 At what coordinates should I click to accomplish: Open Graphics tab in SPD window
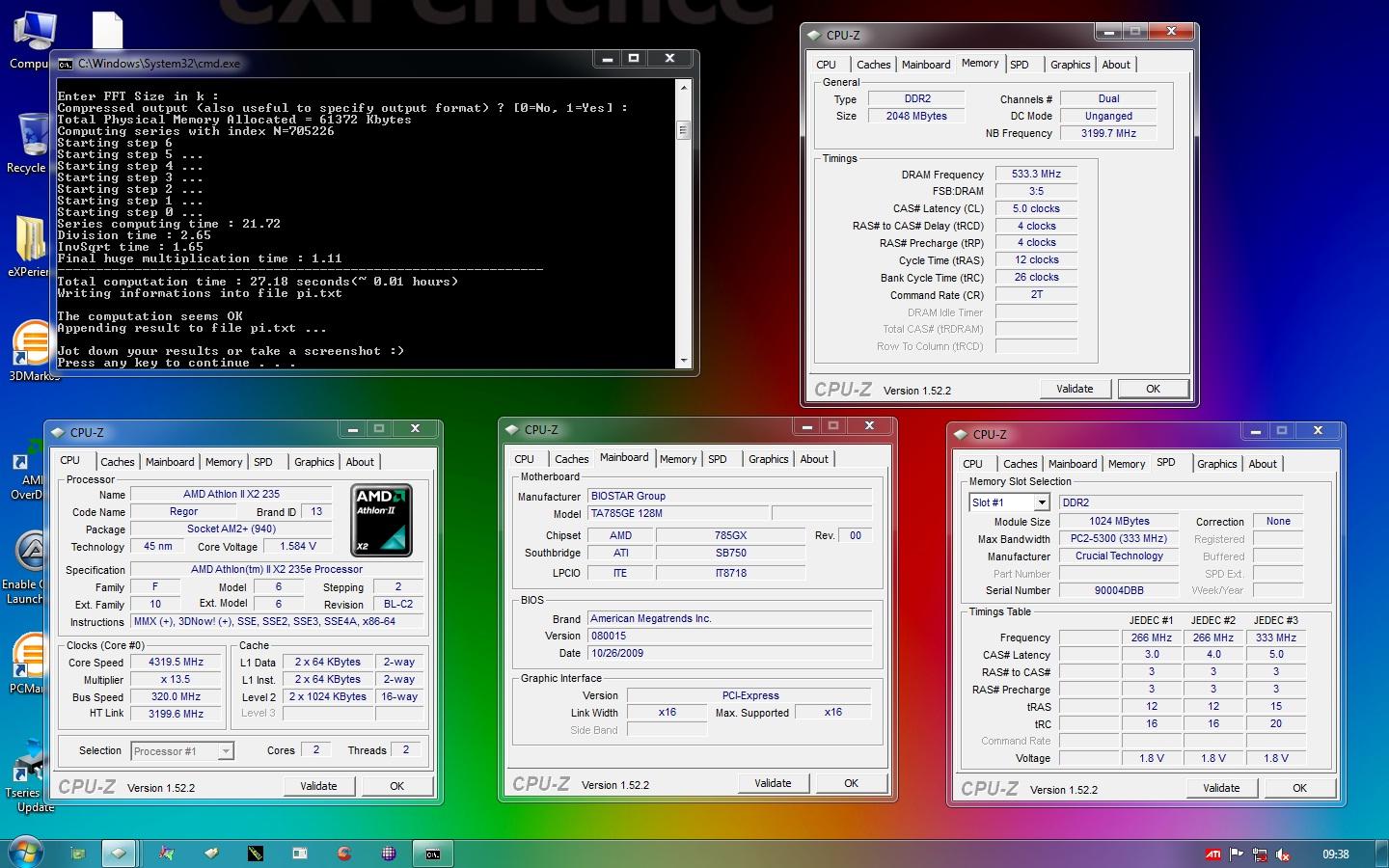[x=1217, y=464]
